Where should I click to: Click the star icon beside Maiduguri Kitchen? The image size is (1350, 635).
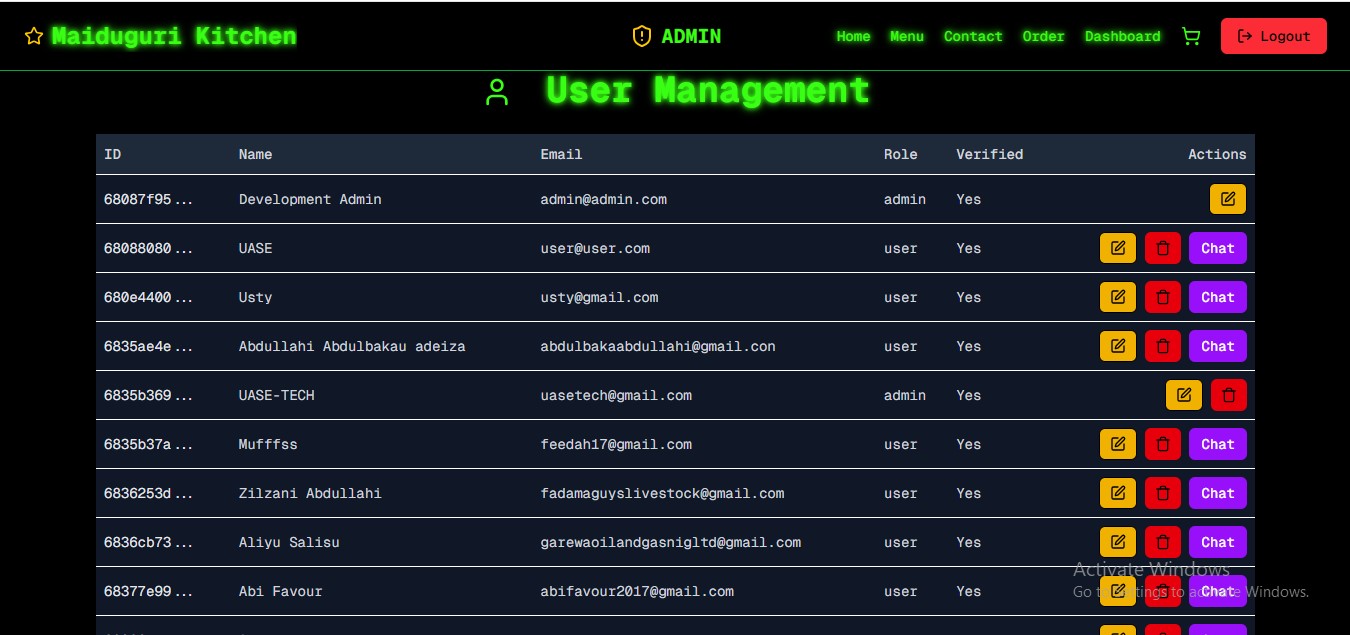[34, 36]
